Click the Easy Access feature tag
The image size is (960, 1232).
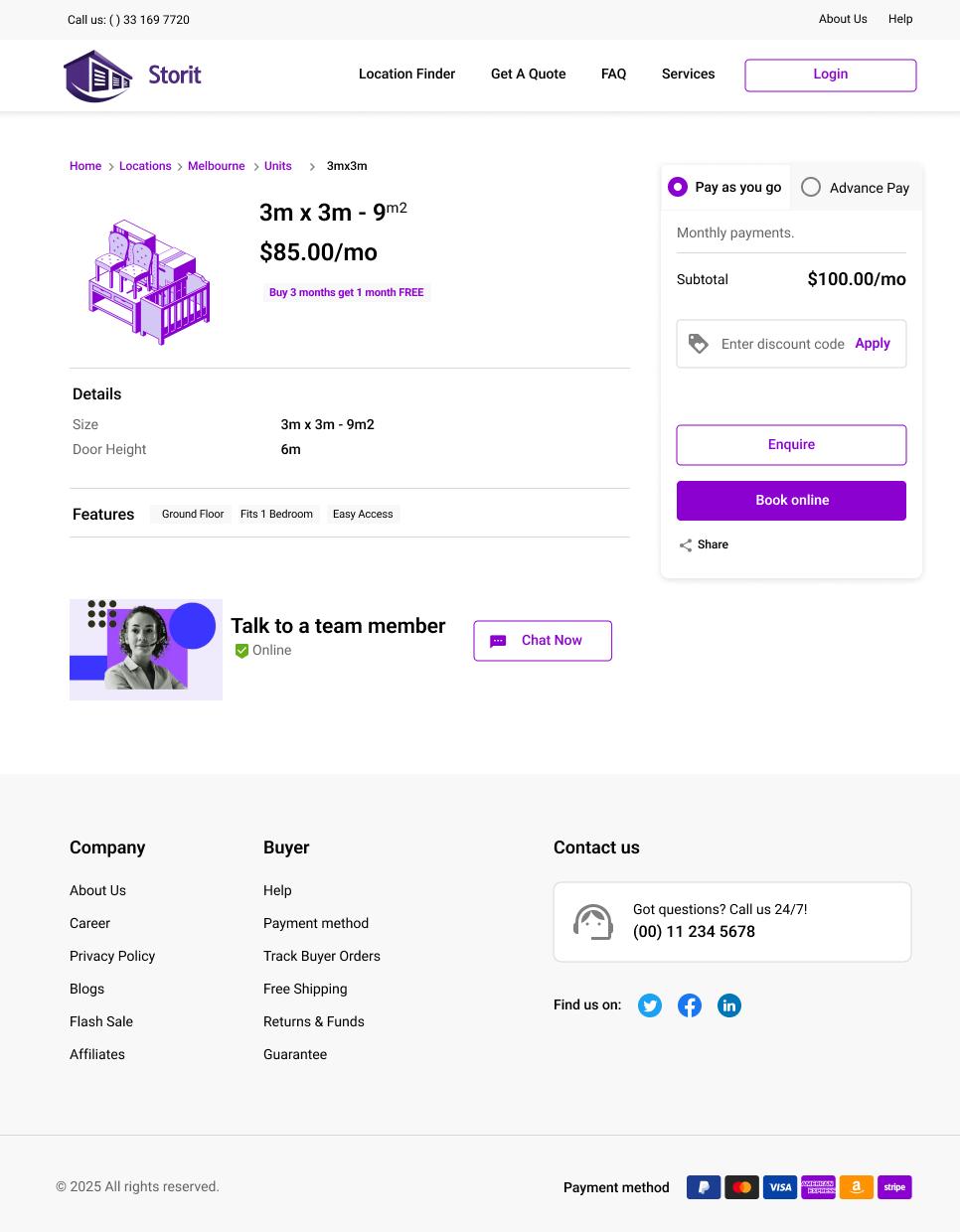point(363,514)
